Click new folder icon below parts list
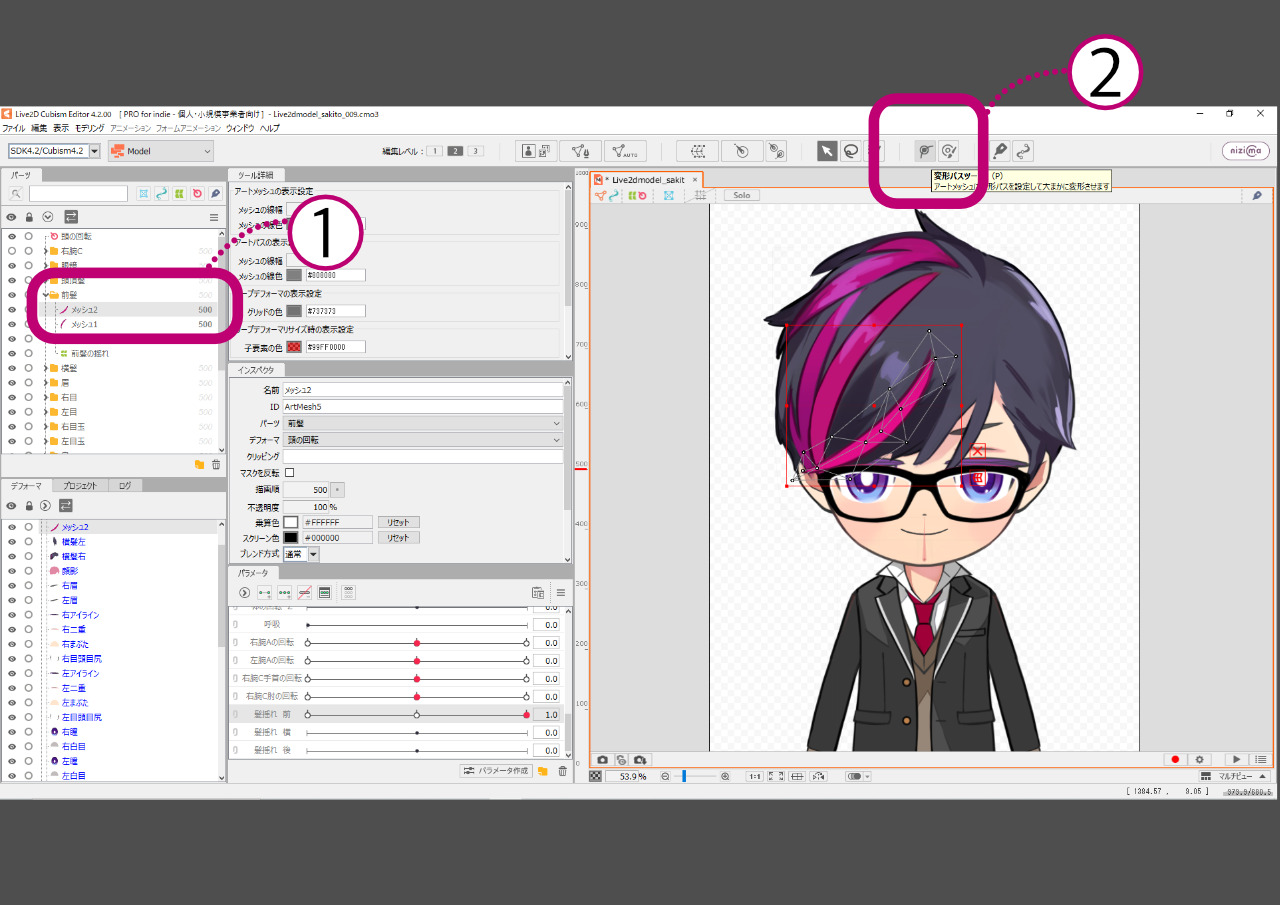 coord(199,465)
